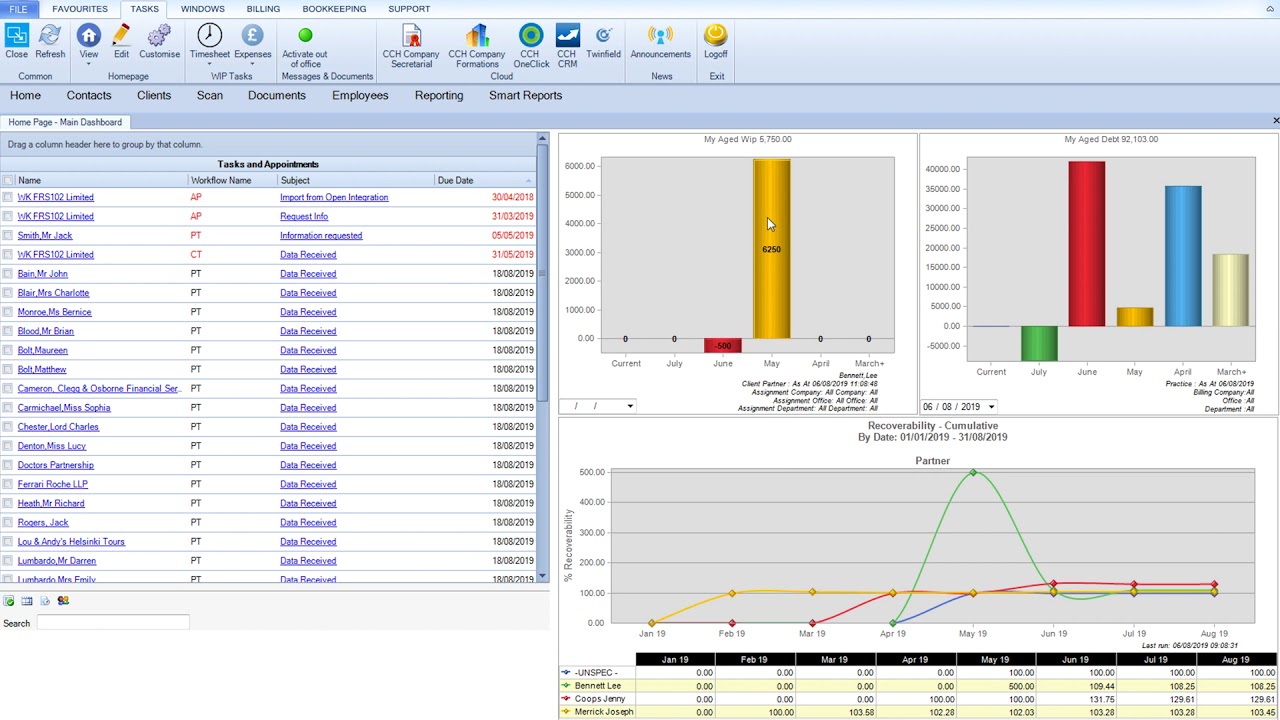This screenshot has width=1280, height=720.
Task: Open the Import from Open Integration link
Action: [x=334, y=197]
